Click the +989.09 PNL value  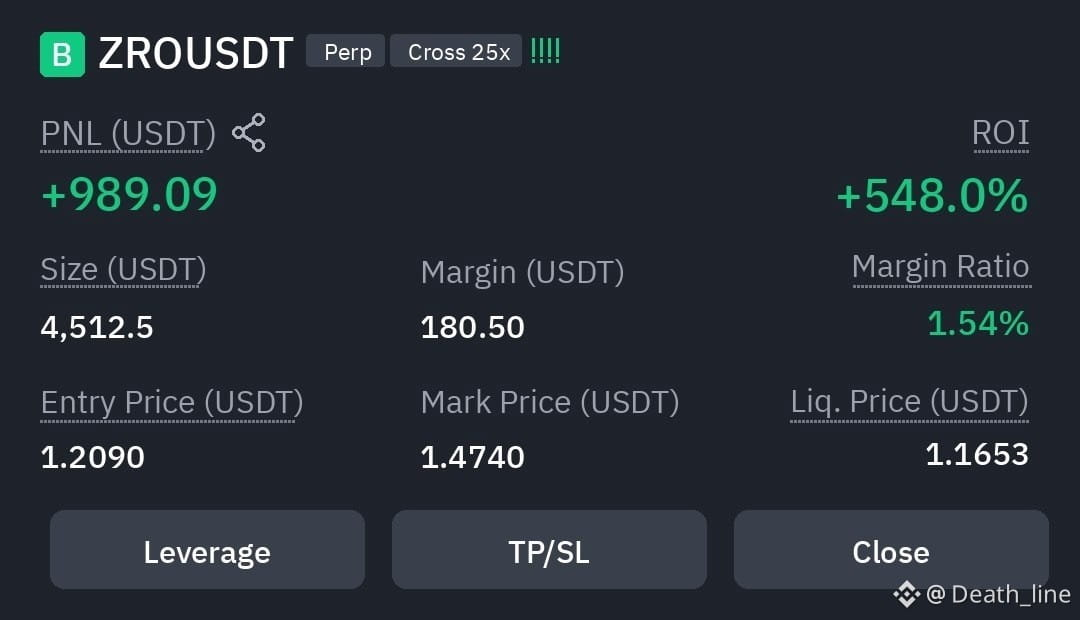point(129,194)
